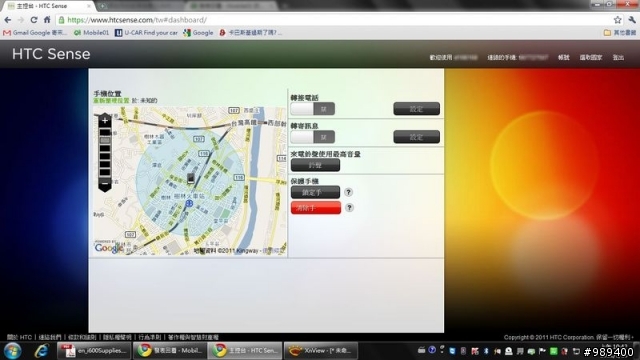Open Chrome wrench settings menu
The height and width of the screenshot is (360, 640).
(x=632, y=20)
